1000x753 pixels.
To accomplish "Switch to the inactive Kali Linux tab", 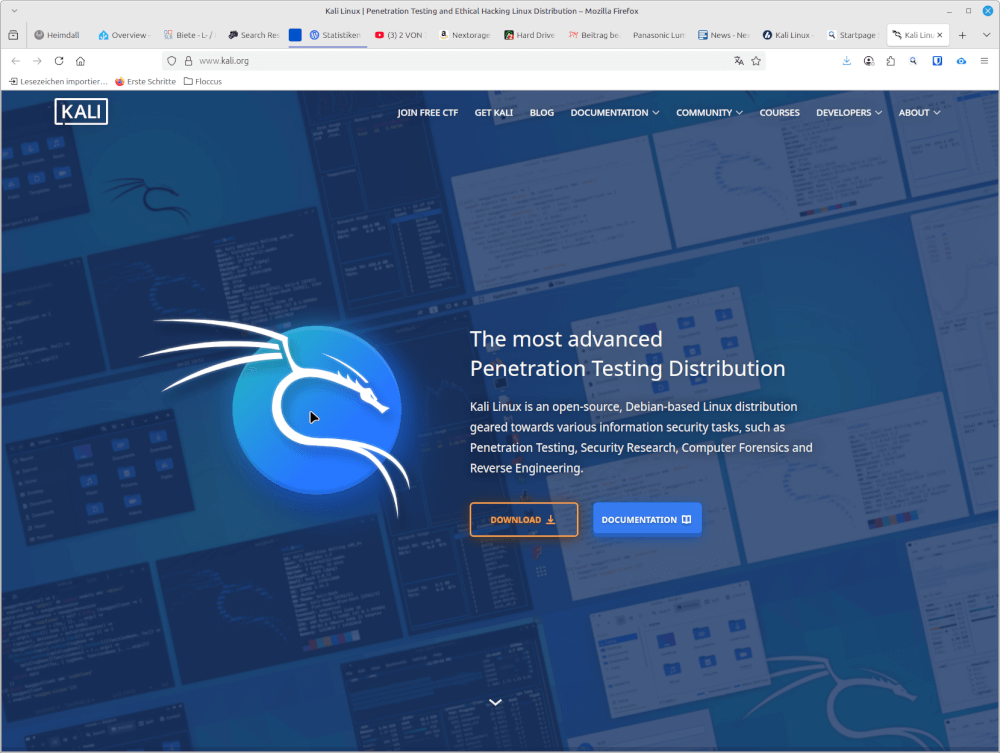I will [788, 35].
